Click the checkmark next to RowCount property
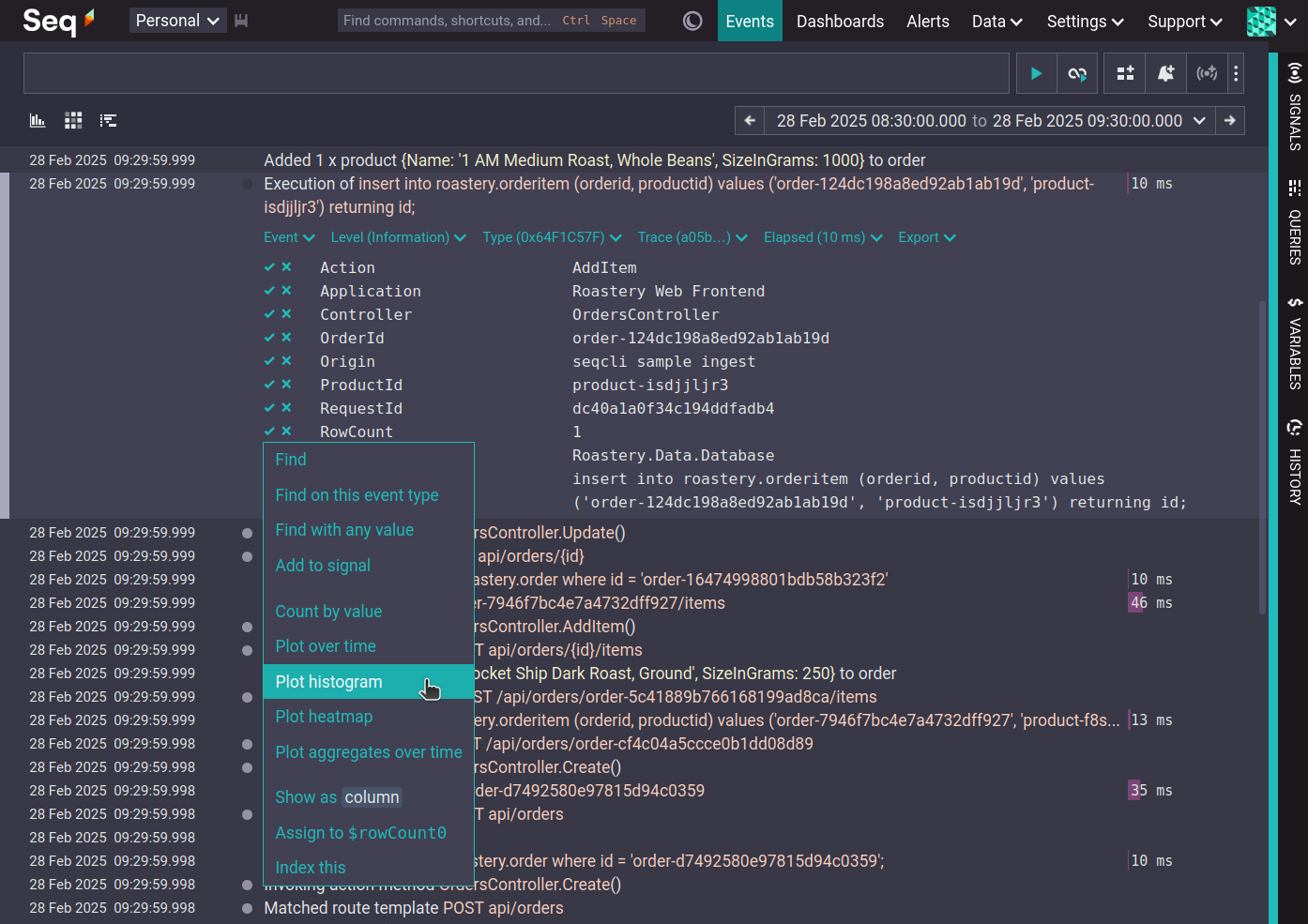This screenshot has width=1308, height=924. tap(269, 432)
